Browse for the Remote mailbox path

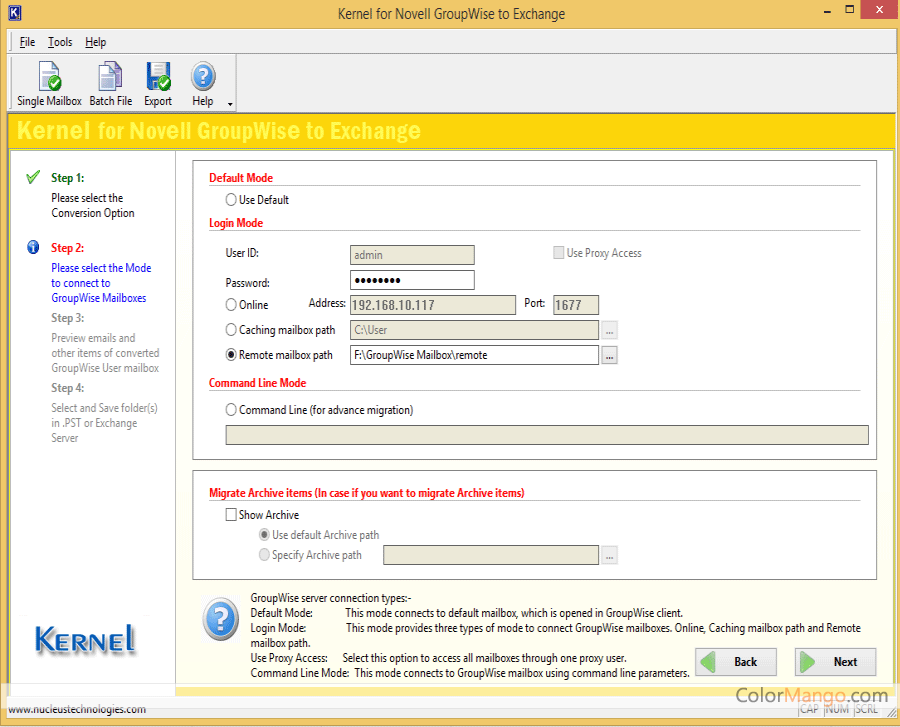pos(610,355)
